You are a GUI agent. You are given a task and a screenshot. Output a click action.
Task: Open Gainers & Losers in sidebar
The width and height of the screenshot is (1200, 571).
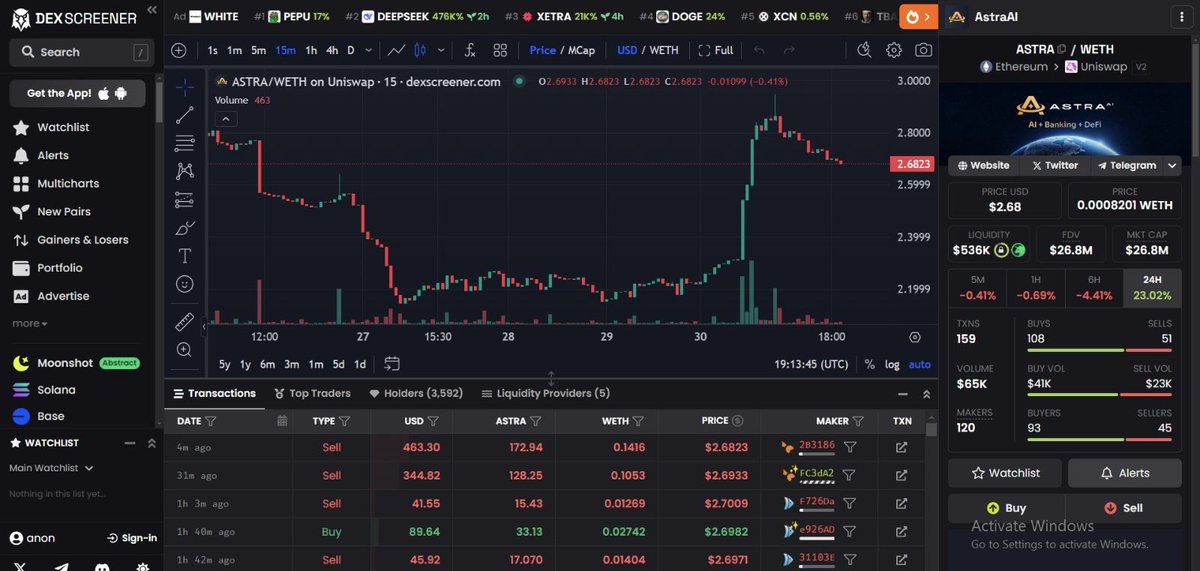[x=69, y=240]
